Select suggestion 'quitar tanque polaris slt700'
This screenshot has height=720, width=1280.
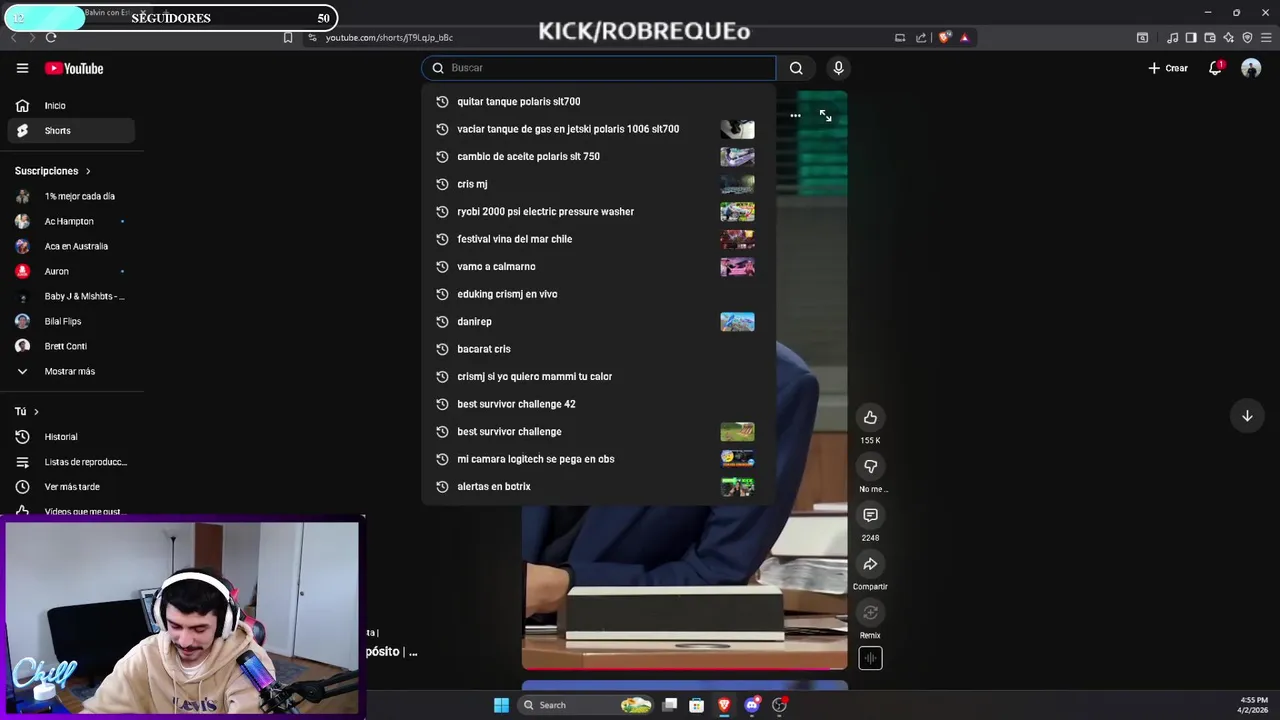pos(598,101)
